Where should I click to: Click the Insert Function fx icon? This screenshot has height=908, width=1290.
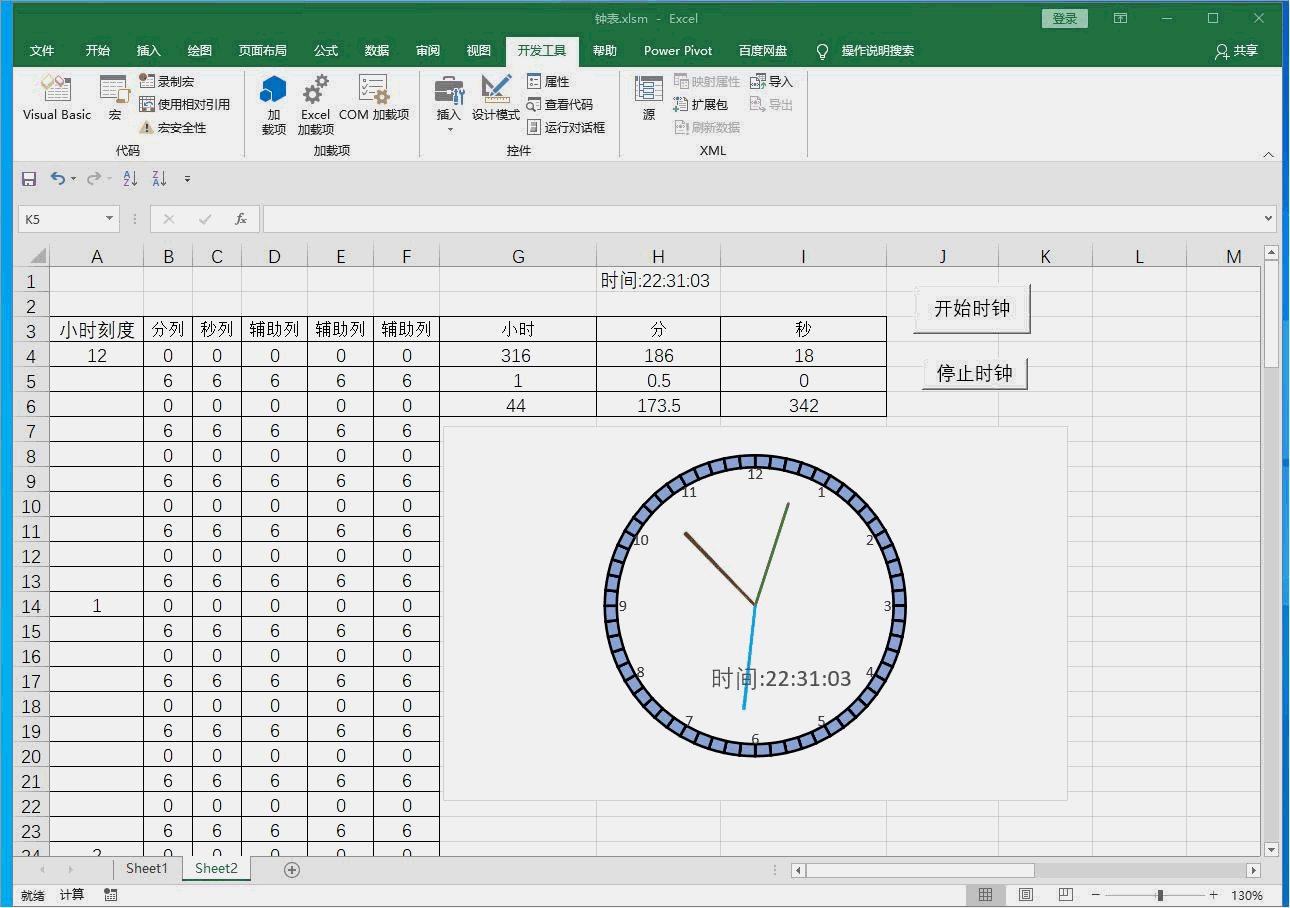[240, 219]
